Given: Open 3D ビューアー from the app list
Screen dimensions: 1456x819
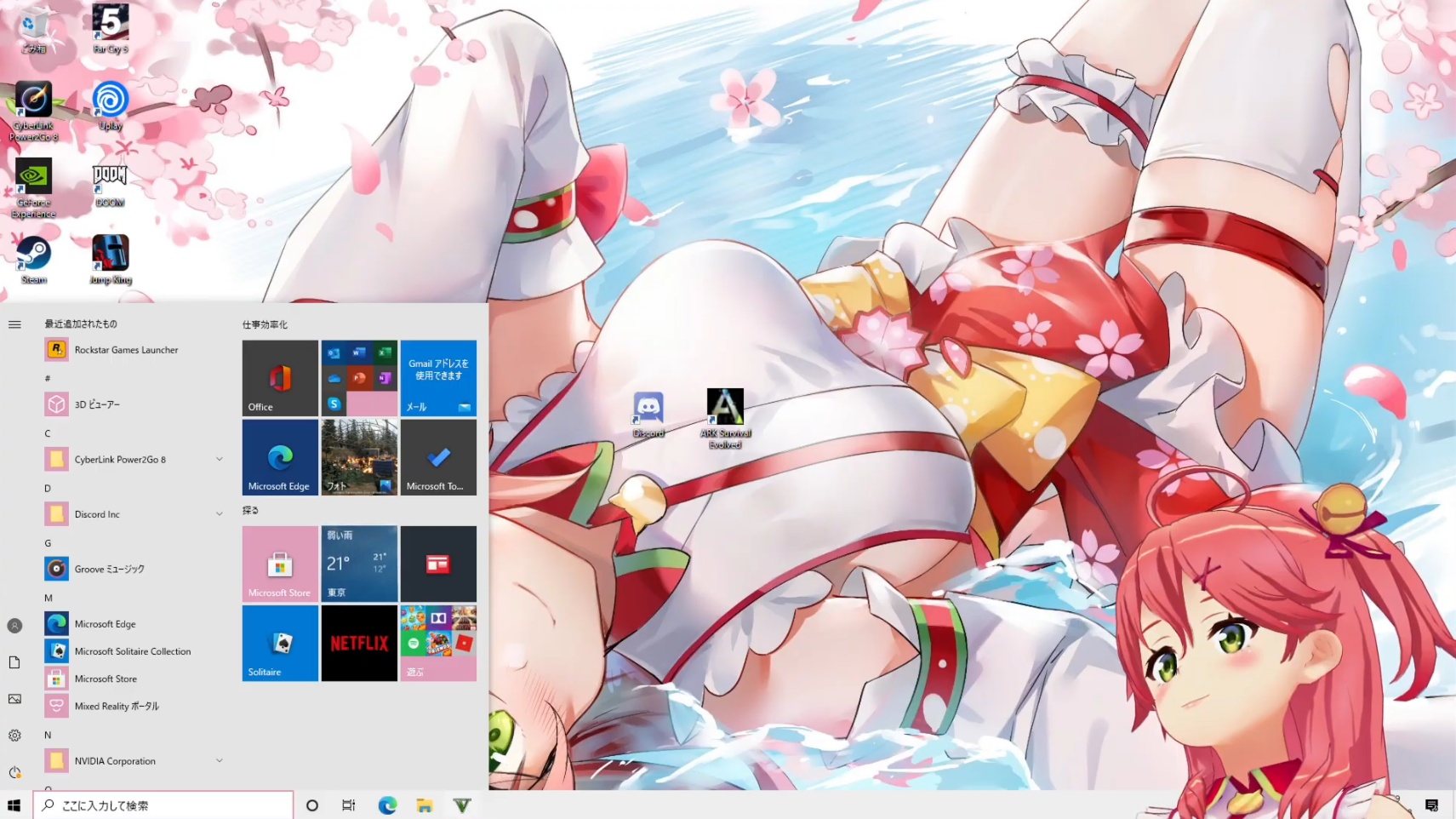Looking at the screenshot, I should (134, 404).
